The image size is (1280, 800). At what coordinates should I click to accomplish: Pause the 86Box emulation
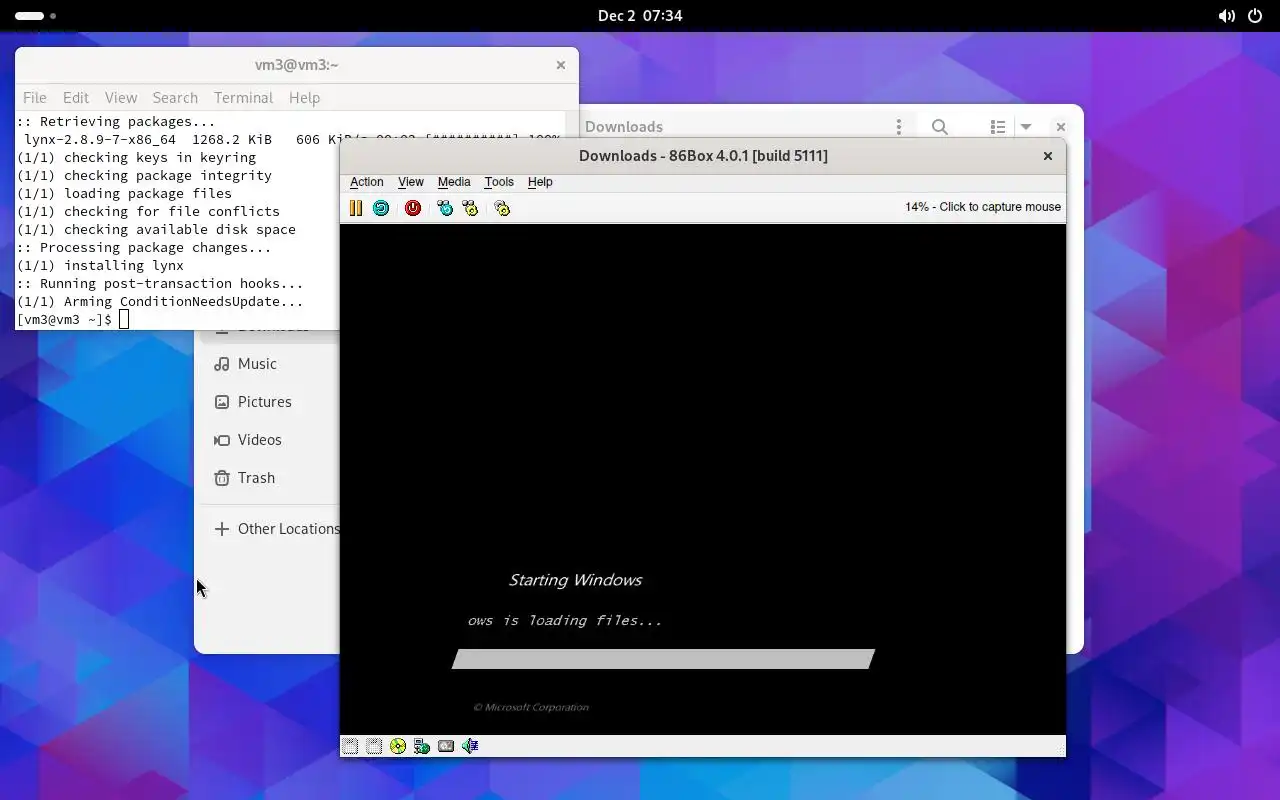tap(355, 208)
